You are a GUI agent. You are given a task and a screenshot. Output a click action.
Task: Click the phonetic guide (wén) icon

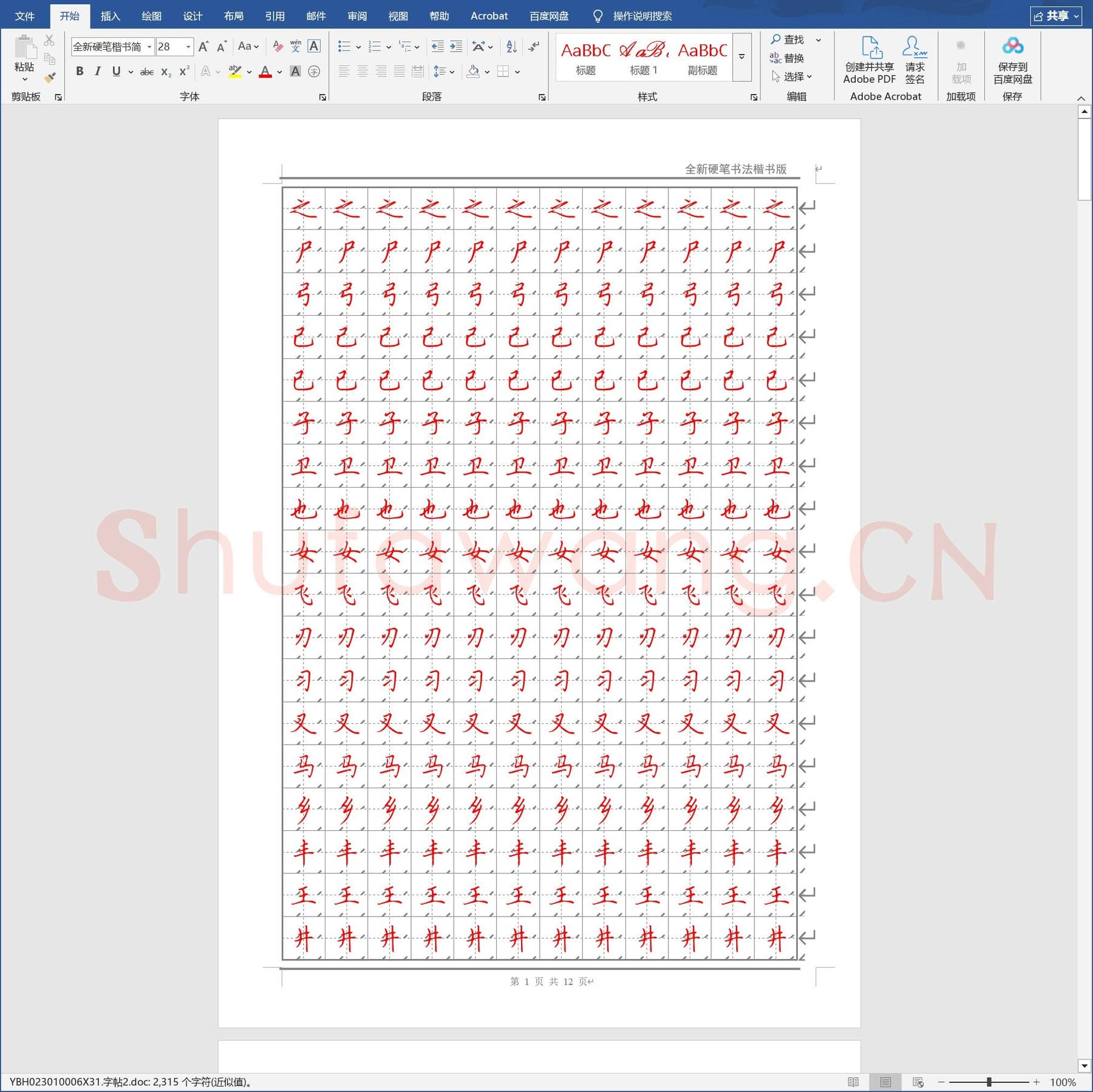(x=296, y=47)
